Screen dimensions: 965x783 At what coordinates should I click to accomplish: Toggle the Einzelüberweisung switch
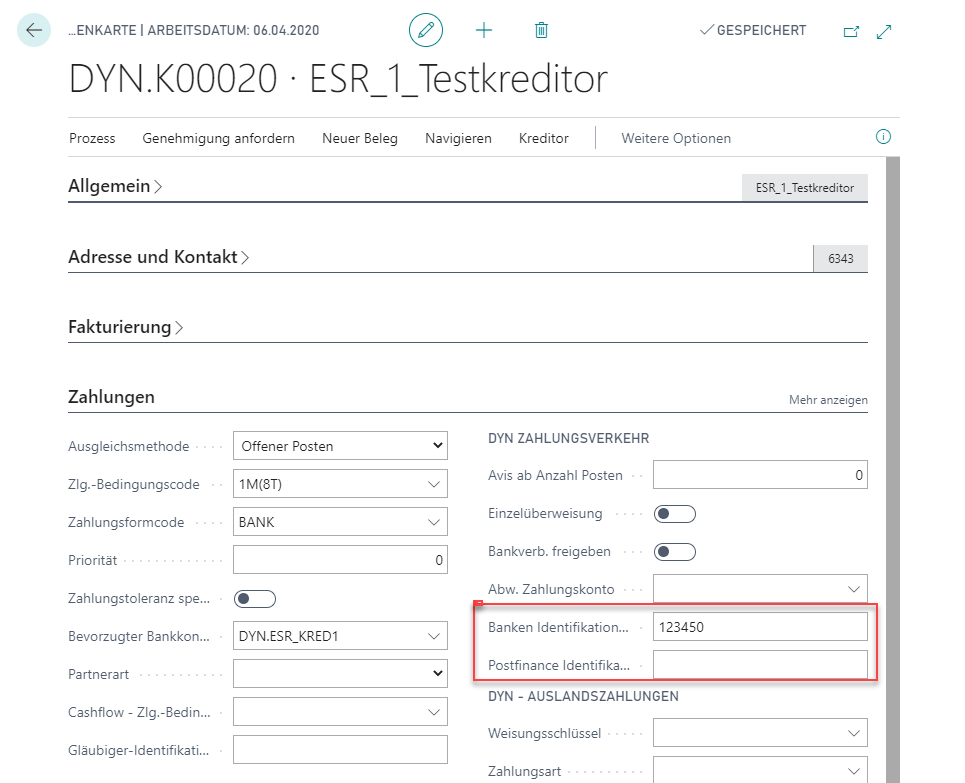tap(674, 514)
